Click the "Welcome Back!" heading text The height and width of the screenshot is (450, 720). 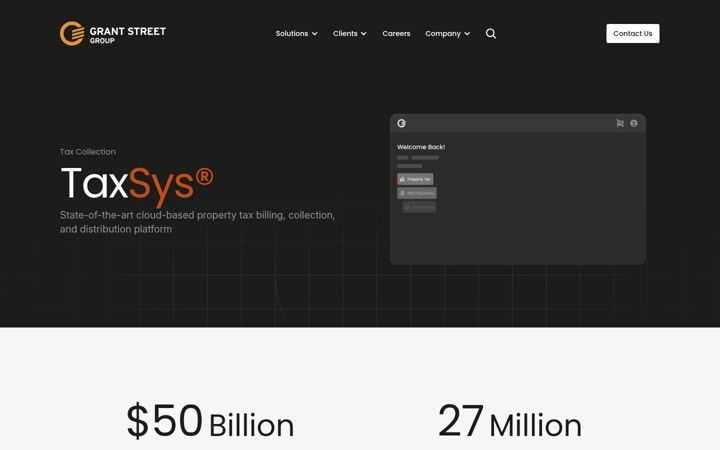pyautogui.click(x=421, y=147)
